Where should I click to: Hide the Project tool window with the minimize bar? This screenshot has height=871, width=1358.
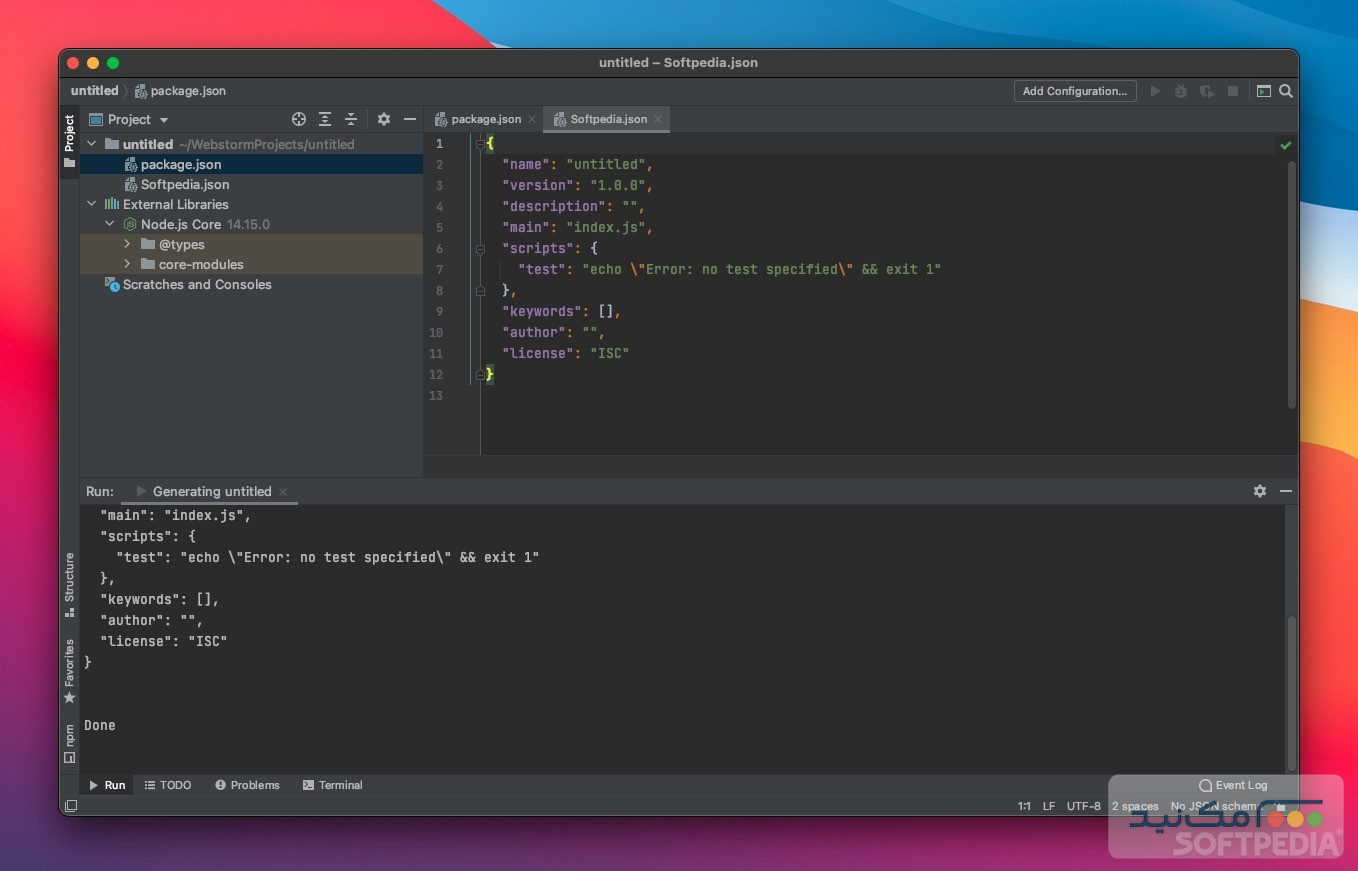tap(410, 119)
